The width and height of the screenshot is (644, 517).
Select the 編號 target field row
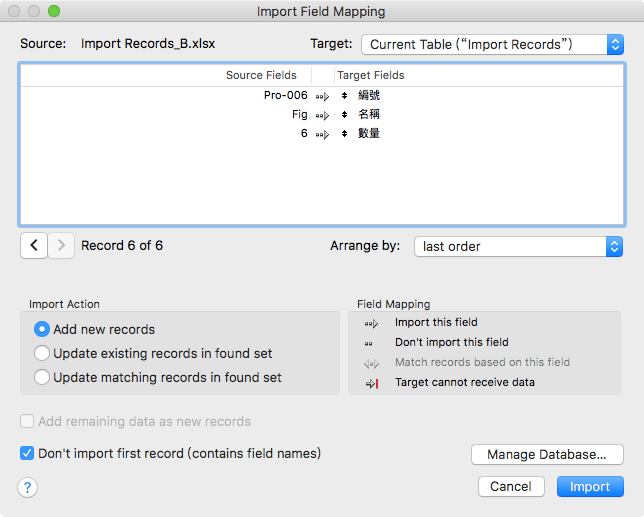point(368,96)
